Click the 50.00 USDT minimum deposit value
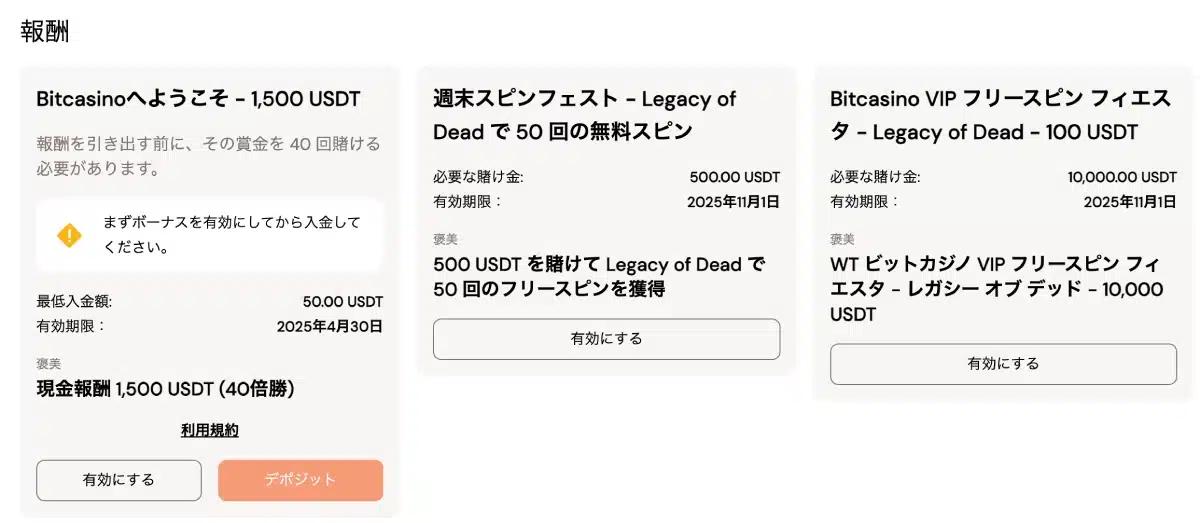 click(x=343, y=301)
